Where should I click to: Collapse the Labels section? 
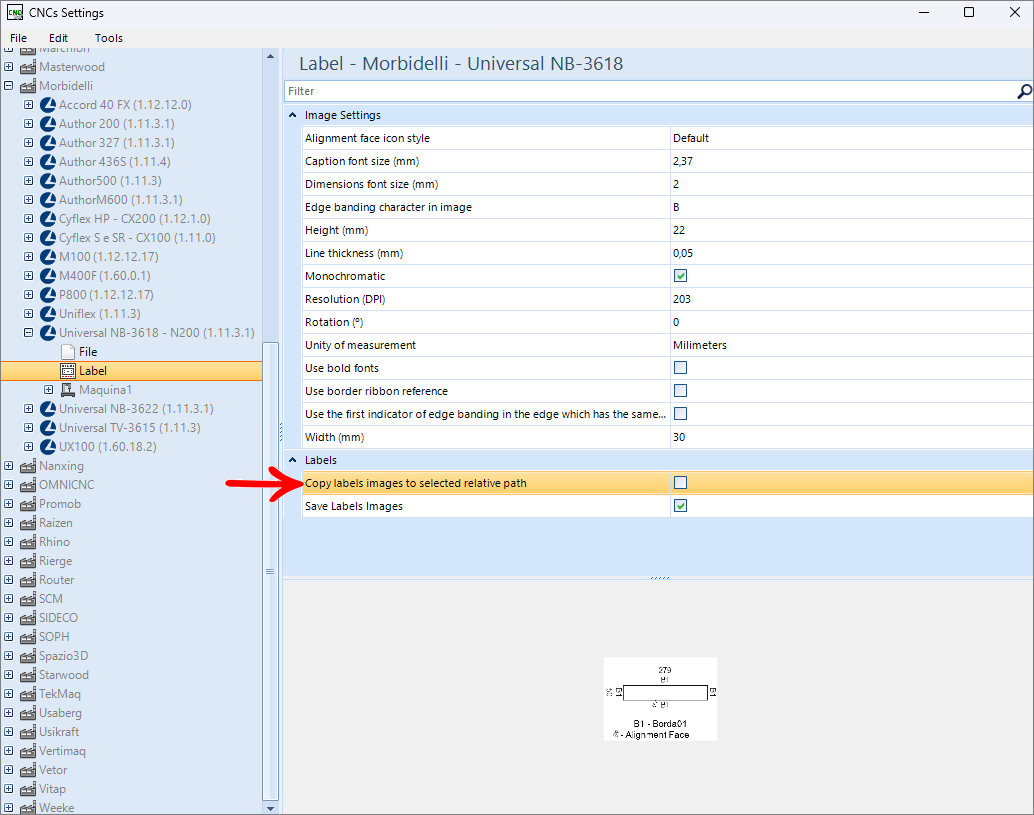coord(293,460)
